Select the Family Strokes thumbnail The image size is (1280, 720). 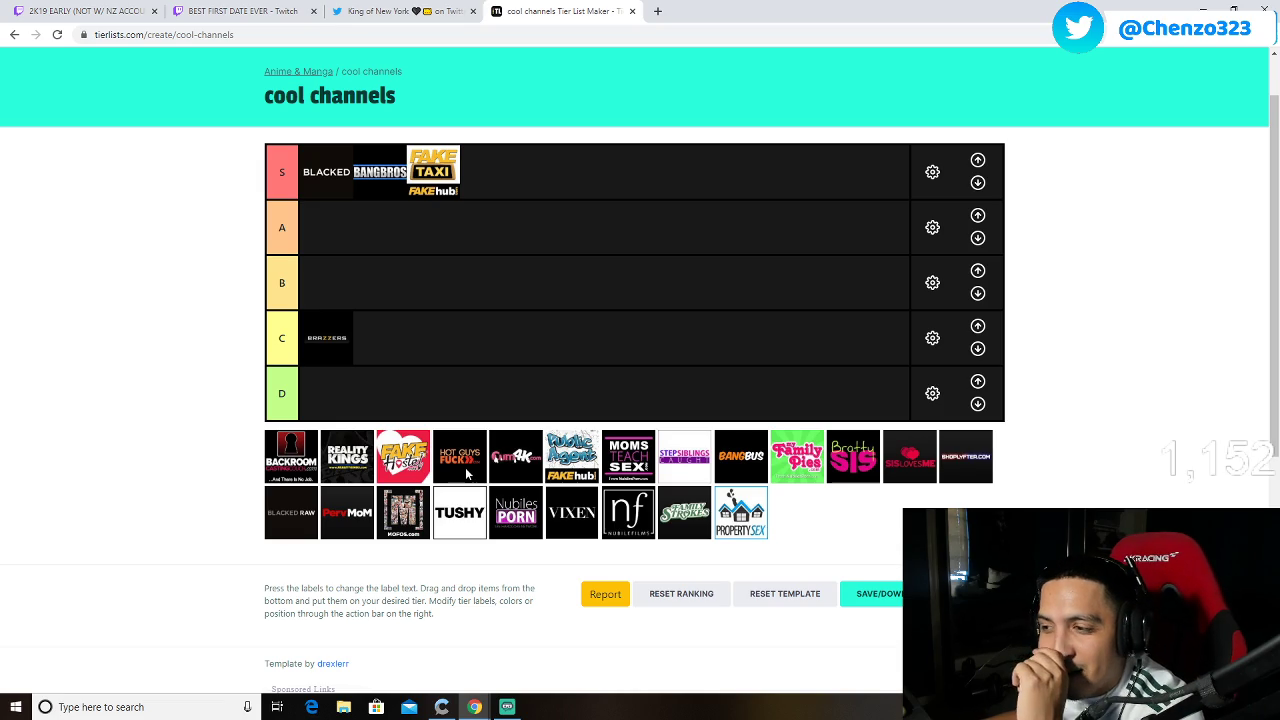click(684, 513)
